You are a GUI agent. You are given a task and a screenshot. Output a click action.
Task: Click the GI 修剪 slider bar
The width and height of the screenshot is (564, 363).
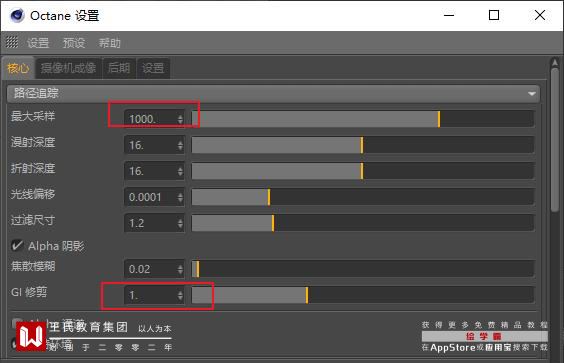point(363,295)
